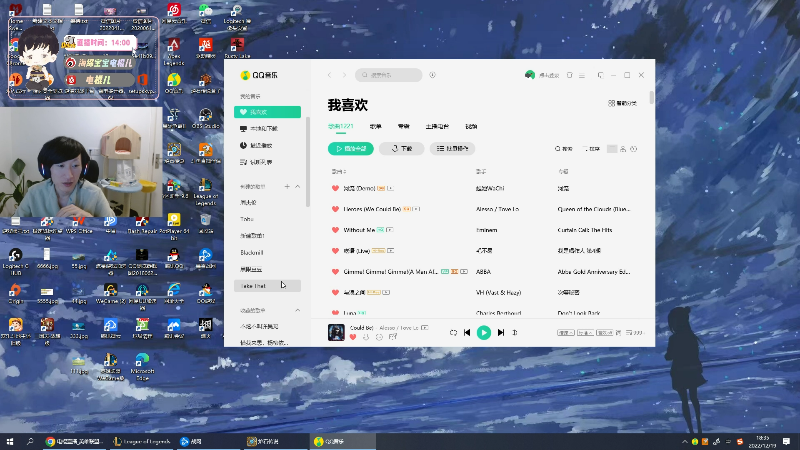Play MV for Without Me row
This screenshot has width=800, height=450.
click(x=390, y=230)
